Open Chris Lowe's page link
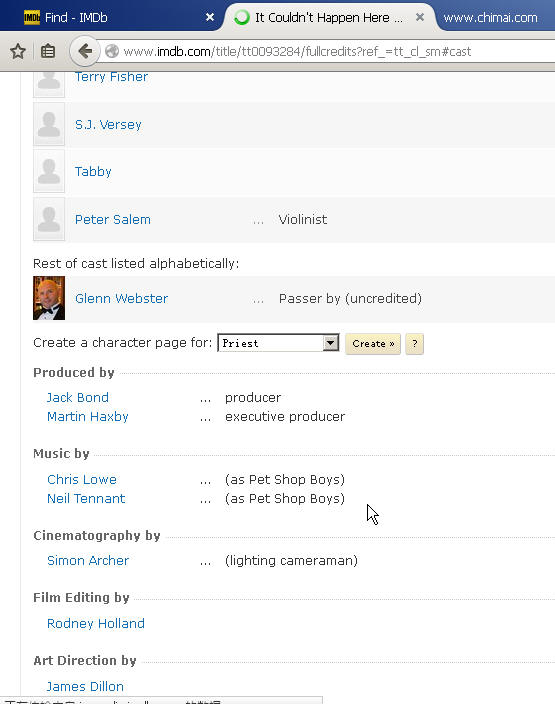The height and width of the screenshot is (704, 555). (x=82, y=479)
